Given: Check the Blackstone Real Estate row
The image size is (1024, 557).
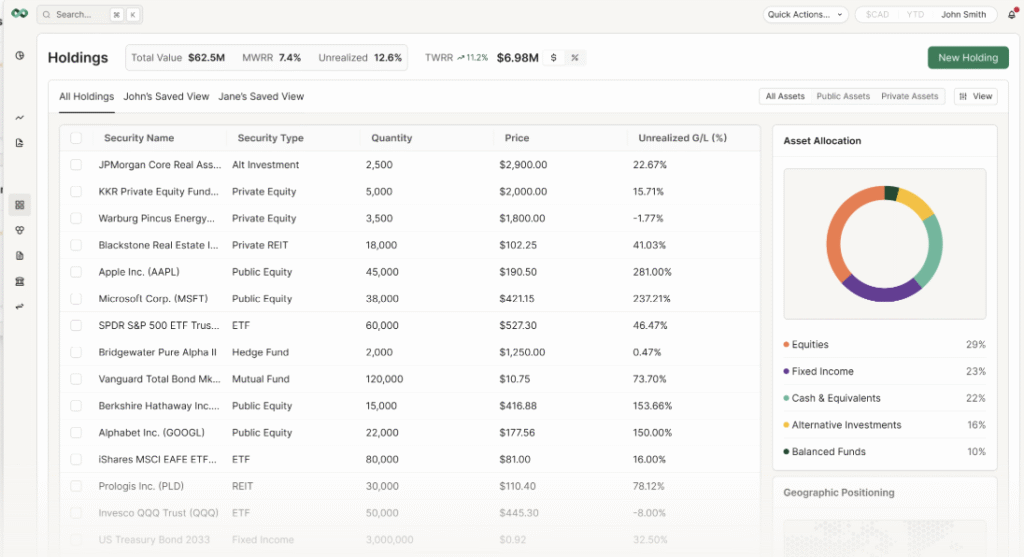Looking at the screenshot, I should [x=76, y=245].
